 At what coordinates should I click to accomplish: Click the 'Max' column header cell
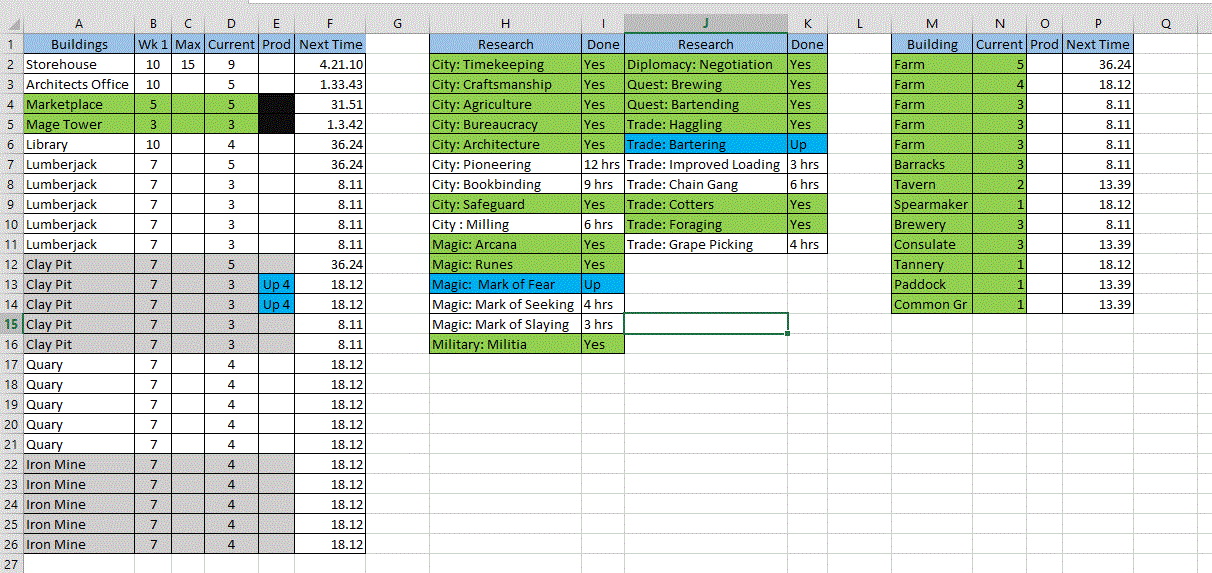click(x=188, y=44)
